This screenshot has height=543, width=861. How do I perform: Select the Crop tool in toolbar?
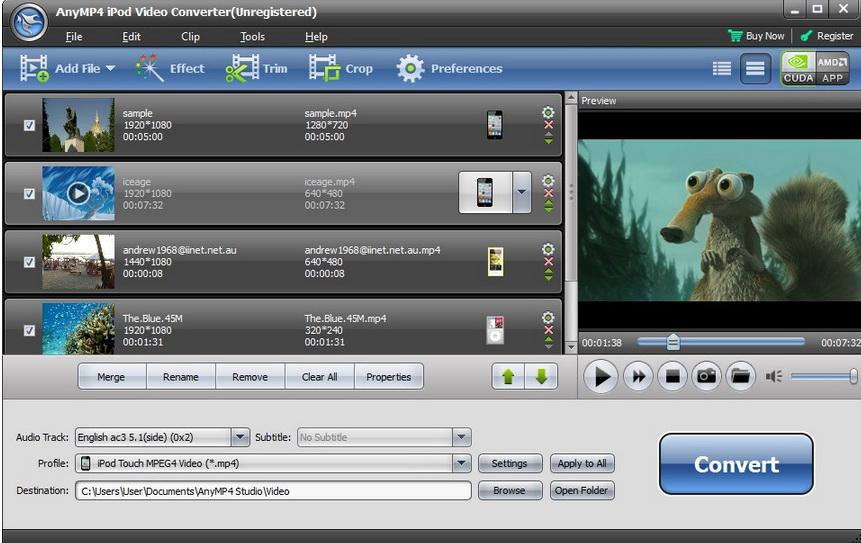[324, 68]
